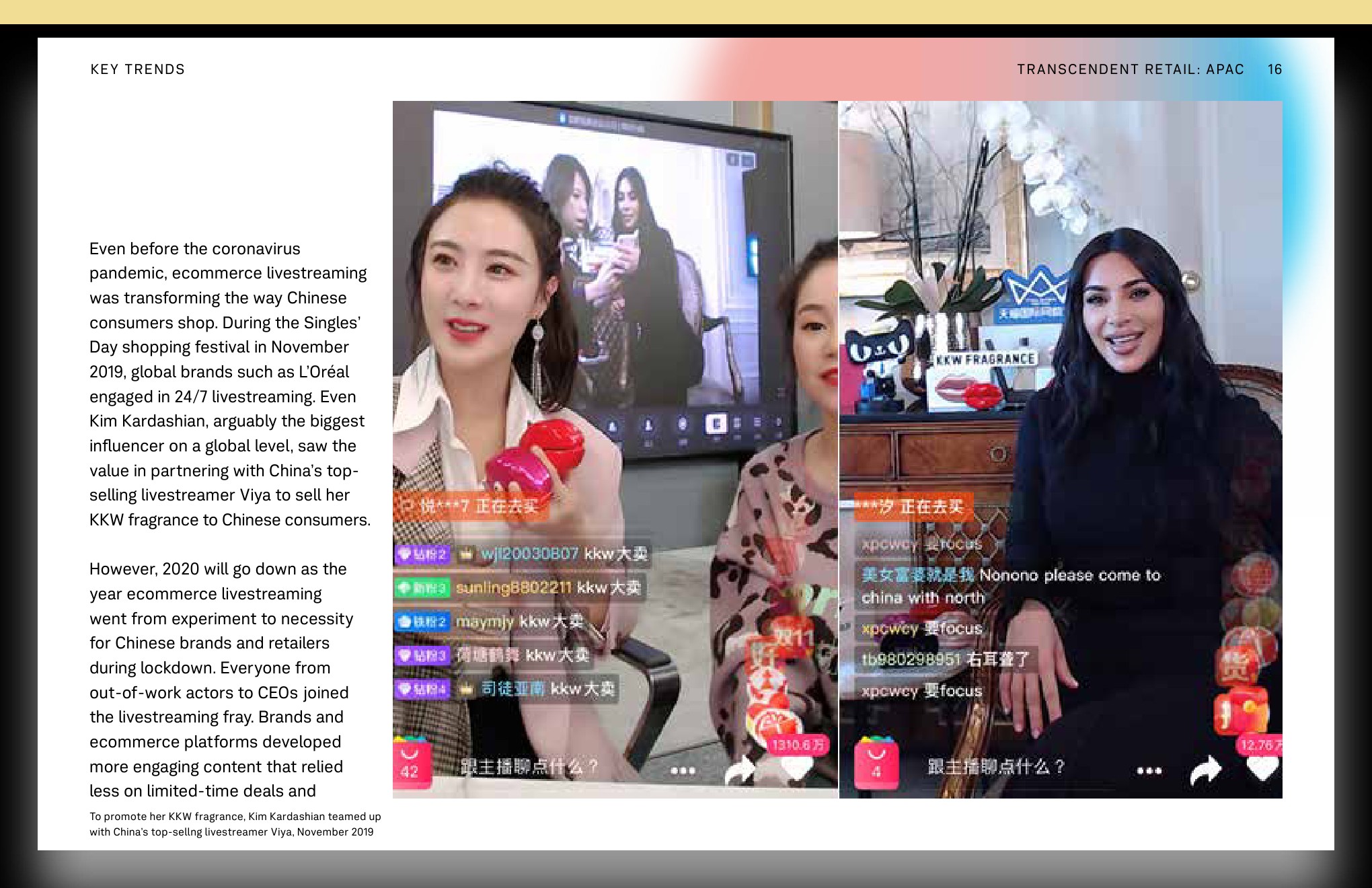Tap the share arrow in left livestream

point(741,770)
